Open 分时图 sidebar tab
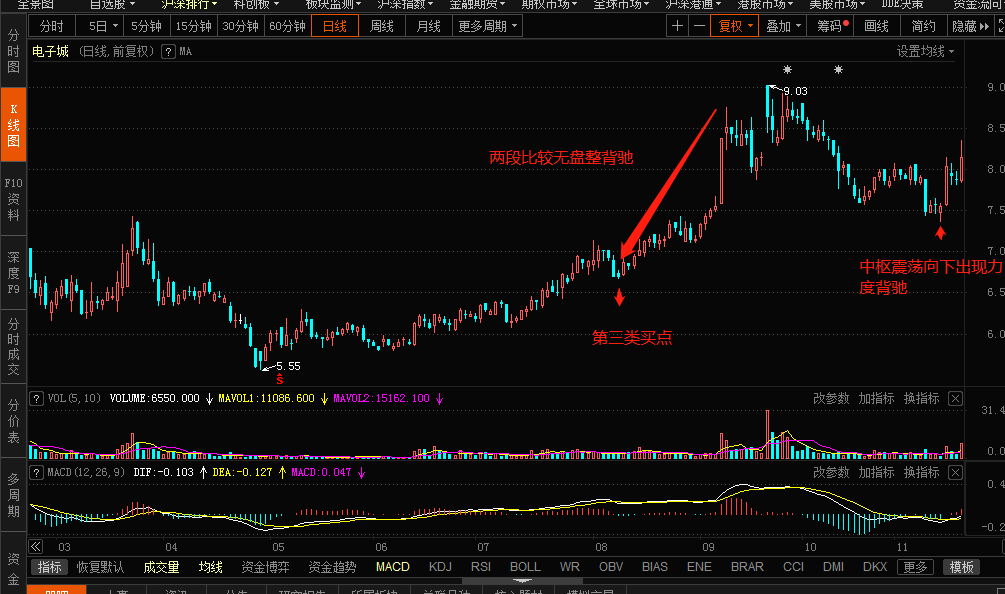The height and width of the screenshot is (594, 1005). click(x=13, y=51)
